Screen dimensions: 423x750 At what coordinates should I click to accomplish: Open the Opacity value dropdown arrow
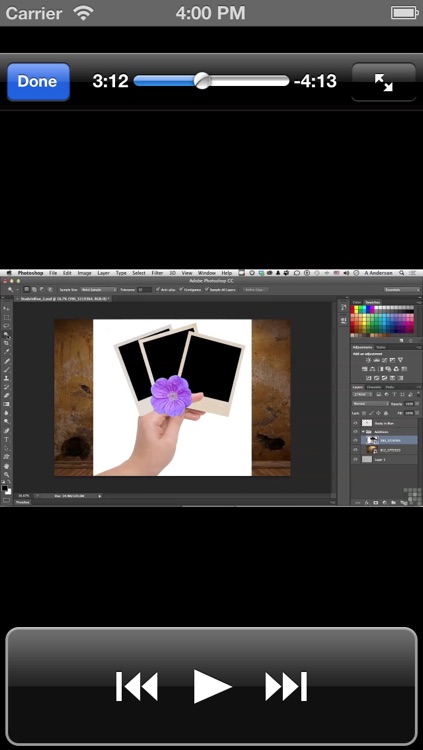(x=417, y=403)
